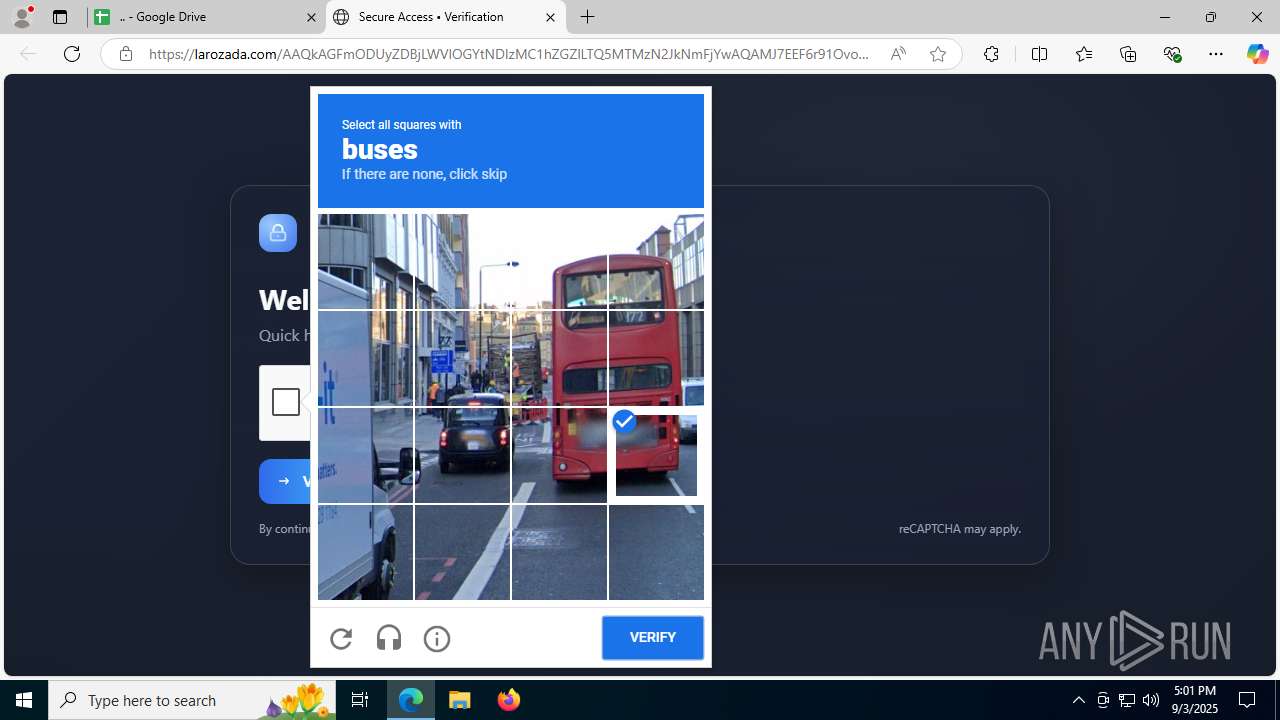Reload the captcha challenge images
This screenshot has height=720, width=1280.
(341, 638)
